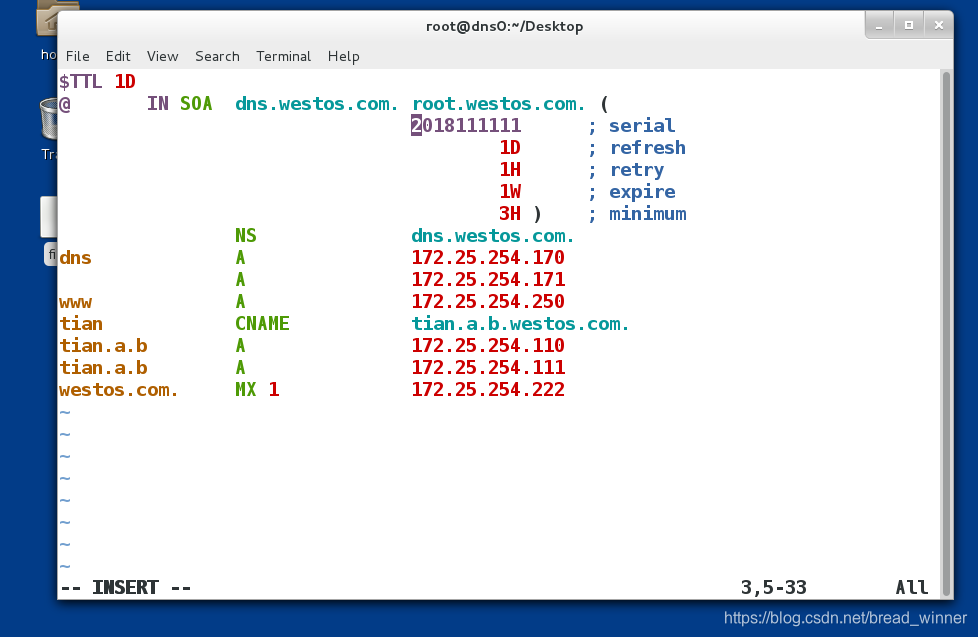Screen dimensions: 978x637
Task: Click the CNAME record type
Action: (x=262, y=324)
